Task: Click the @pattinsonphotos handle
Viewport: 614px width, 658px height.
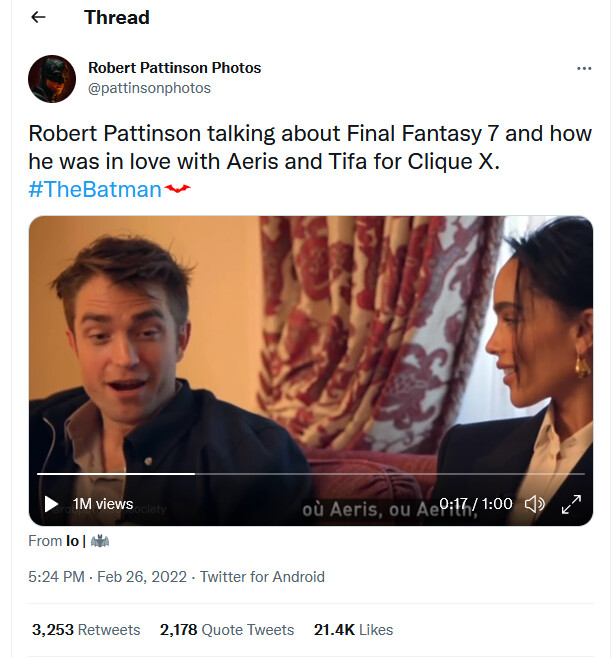Action: pos(149,88)
